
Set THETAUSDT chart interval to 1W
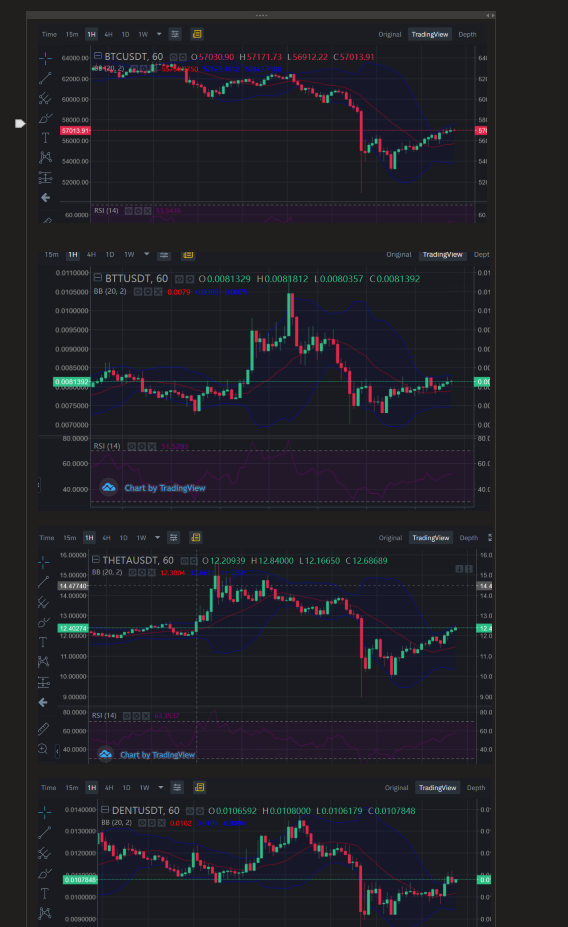(141, 537)
